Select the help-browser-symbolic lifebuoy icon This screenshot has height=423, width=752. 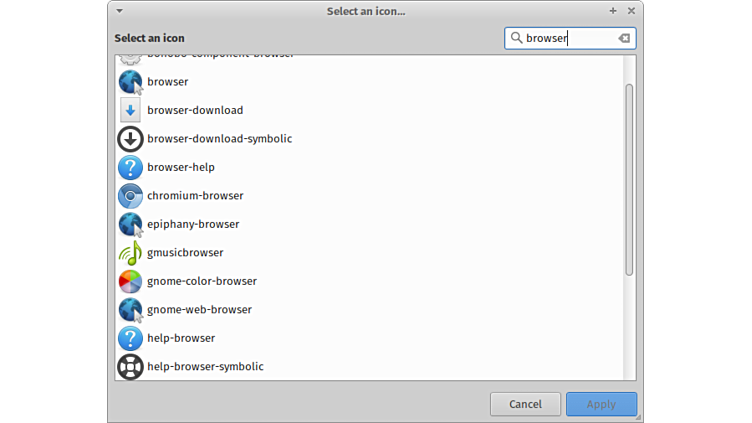click(x=130, y=367)
